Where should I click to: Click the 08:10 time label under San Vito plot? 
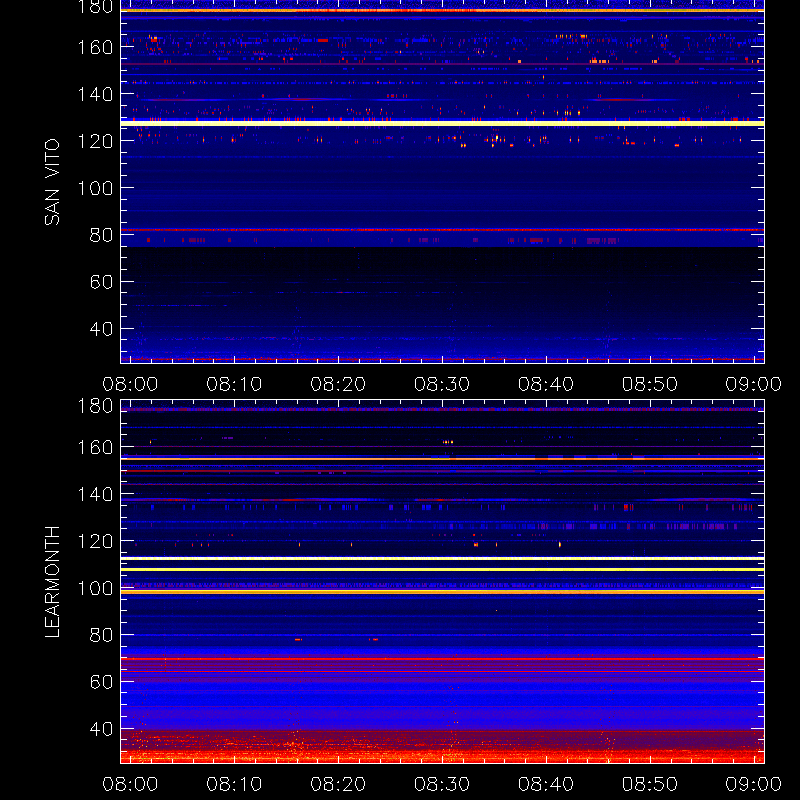coord(234,384)
